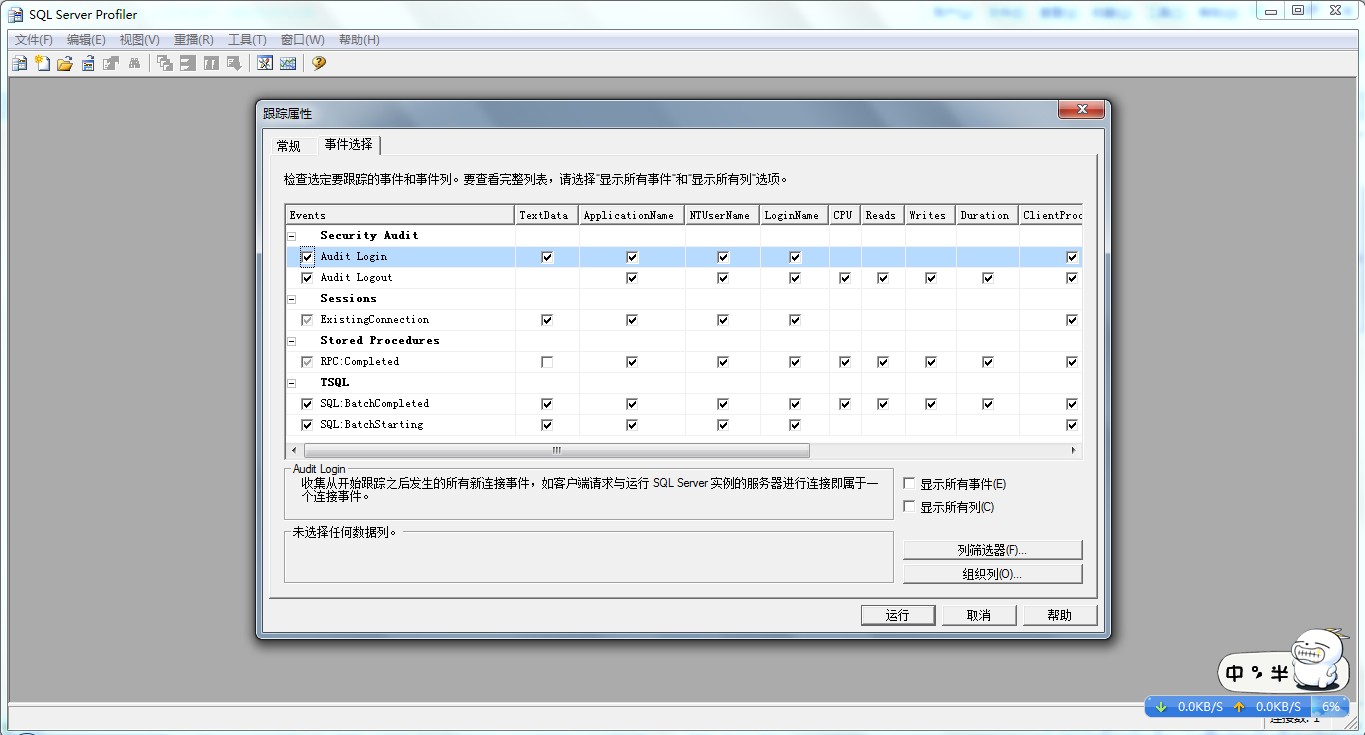Toggle the 半 half-width indicator on IME bar

[x=1279, y=673]
